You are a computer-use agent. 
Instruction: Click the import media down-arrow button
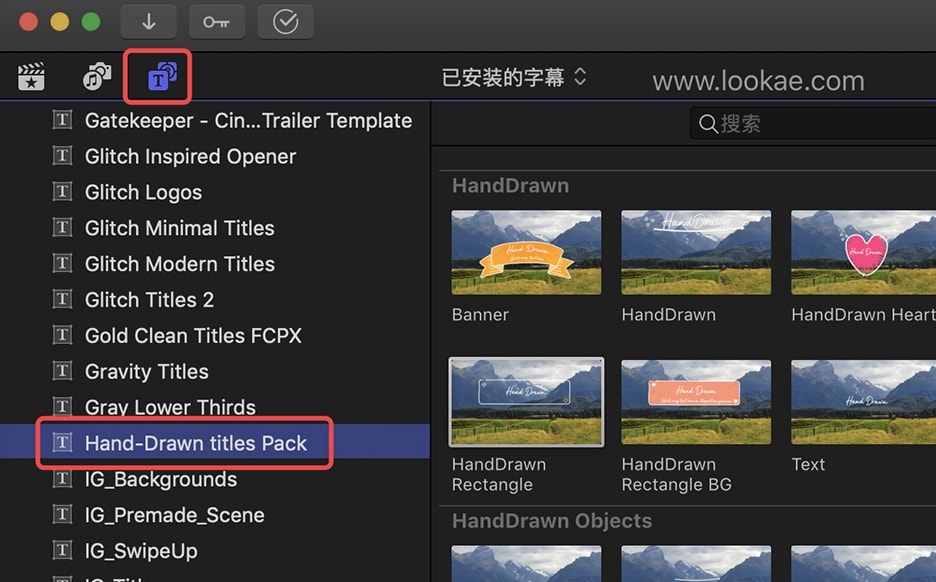pyautogui.click(x=148, y=22)
